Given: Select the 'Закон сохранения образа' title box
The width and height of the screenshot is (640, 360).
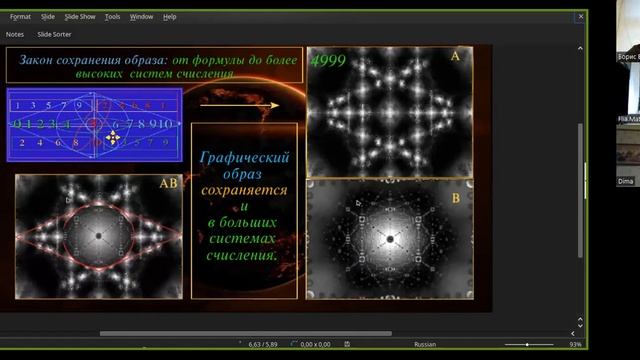Looking at the screenshot, I should click(x=154, y=65).
